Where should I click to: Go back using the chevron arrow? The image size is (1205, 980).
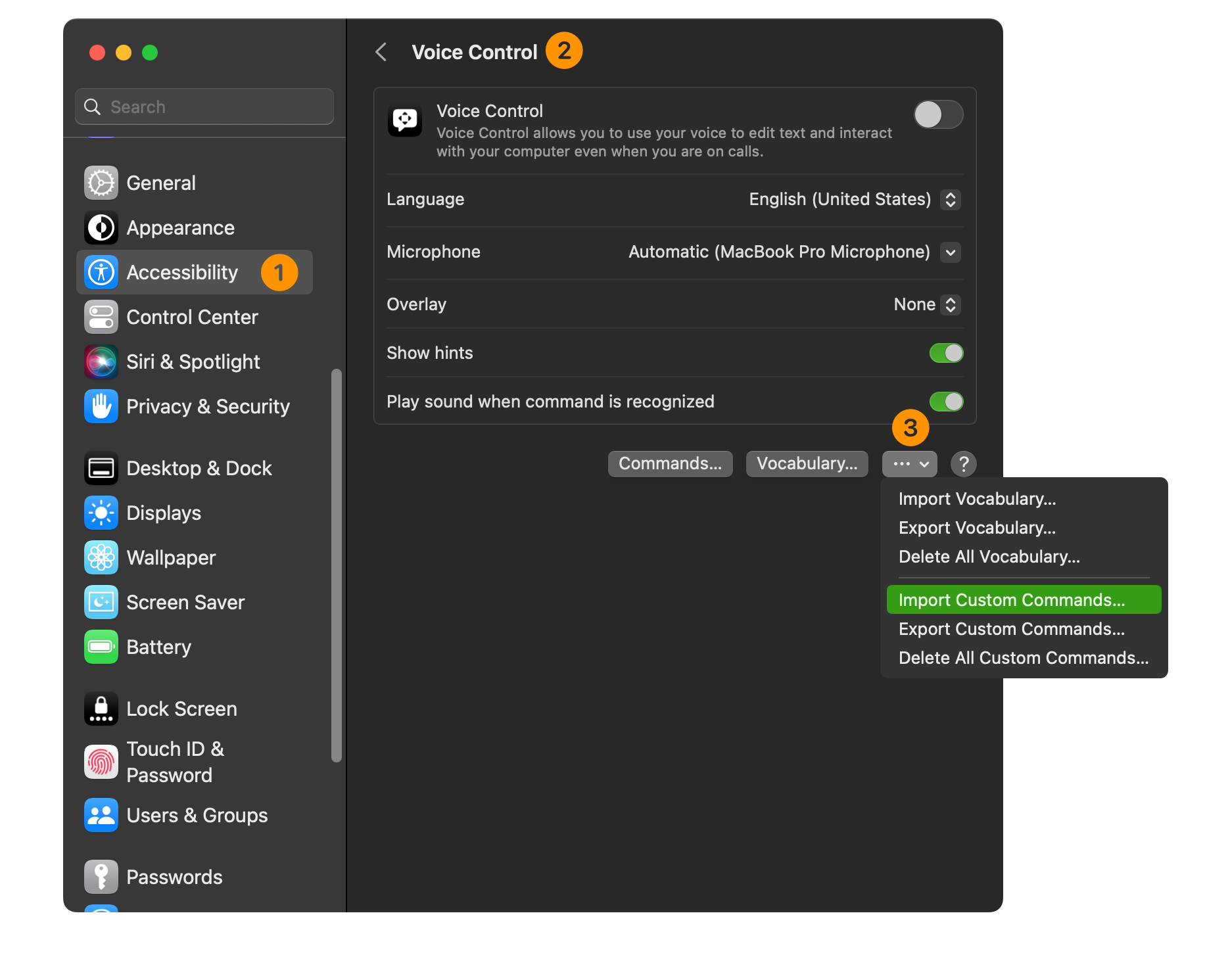381,52
